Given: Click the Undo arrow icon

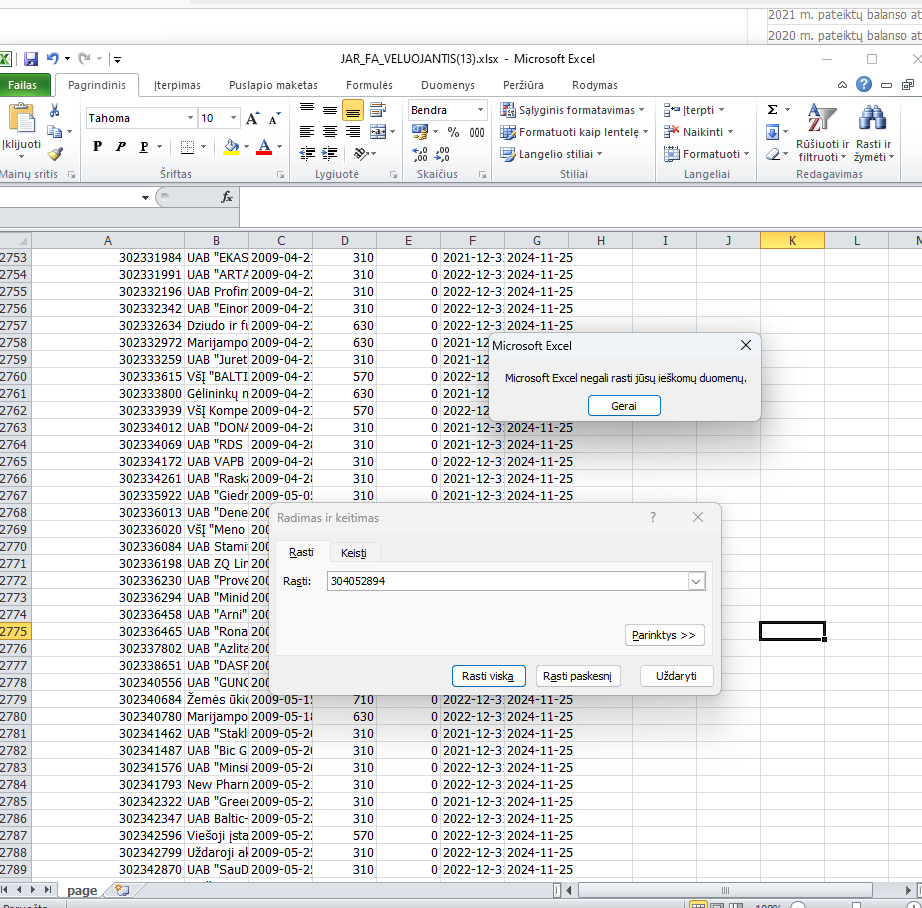Looking at the screenshot, I should [x=52, y=59].
